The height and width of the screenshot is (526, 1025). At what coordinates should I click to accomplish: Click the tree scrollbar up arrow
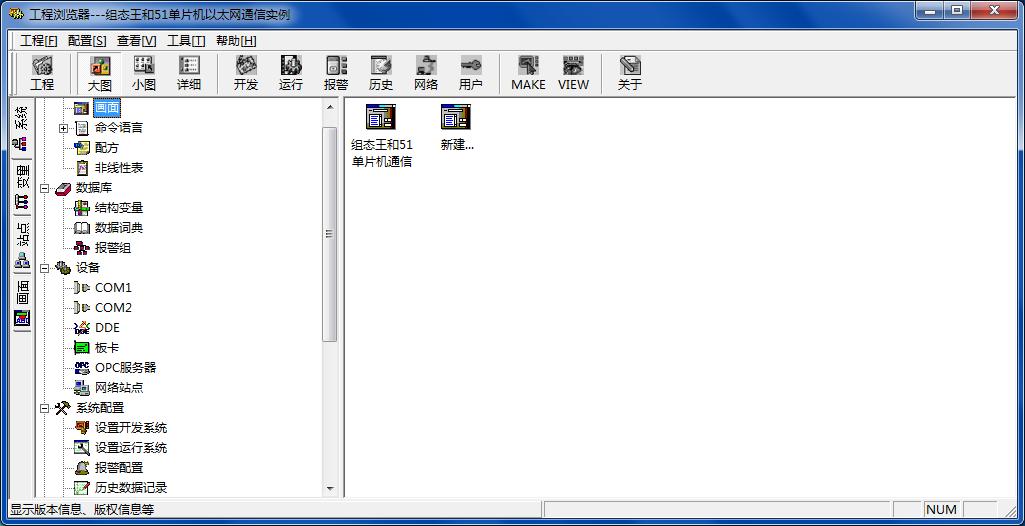(330, 107)
